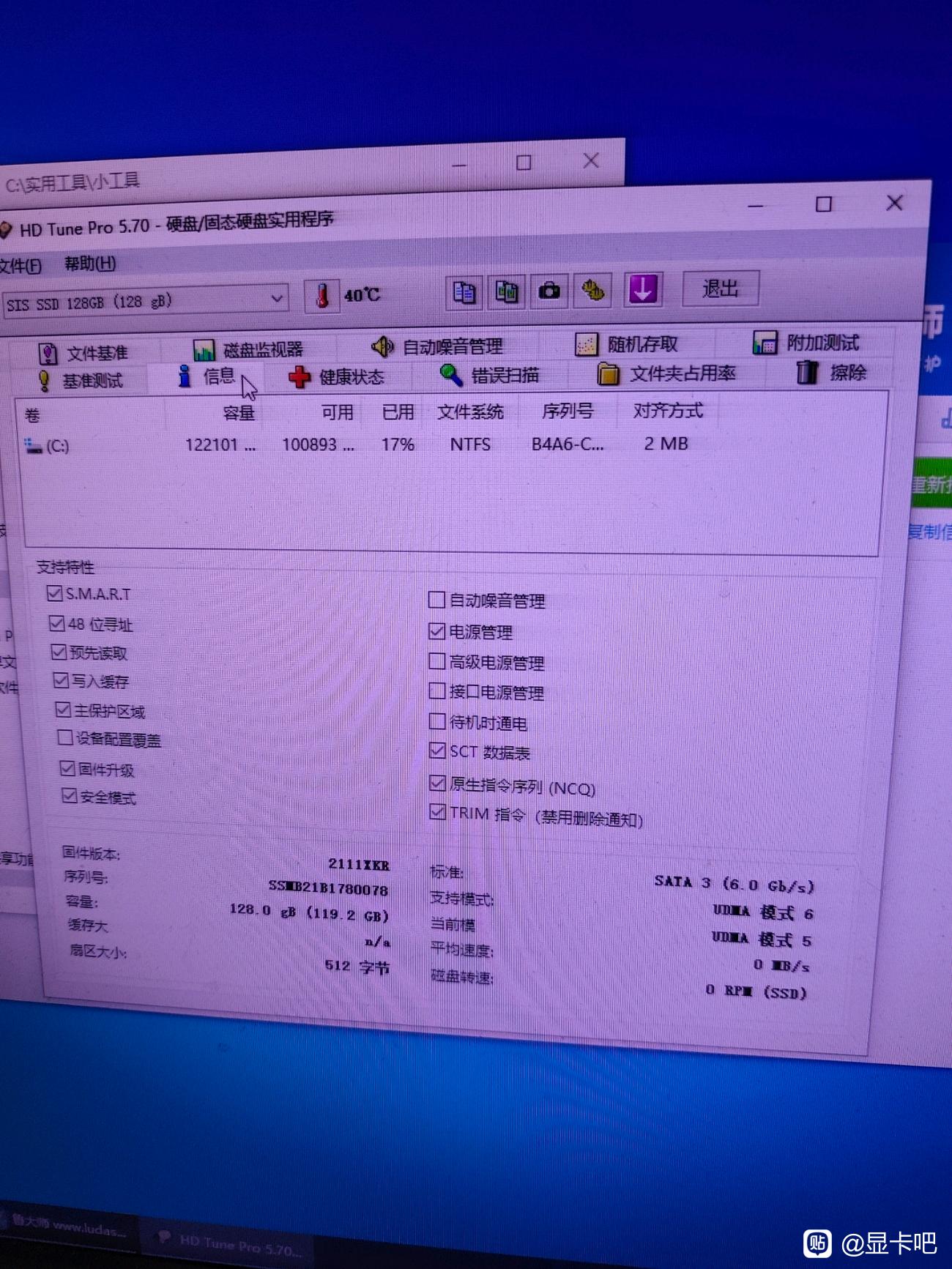The image size is (952, 1269).
Task: Click the 退出 exit button
Action: pos(721,289)
